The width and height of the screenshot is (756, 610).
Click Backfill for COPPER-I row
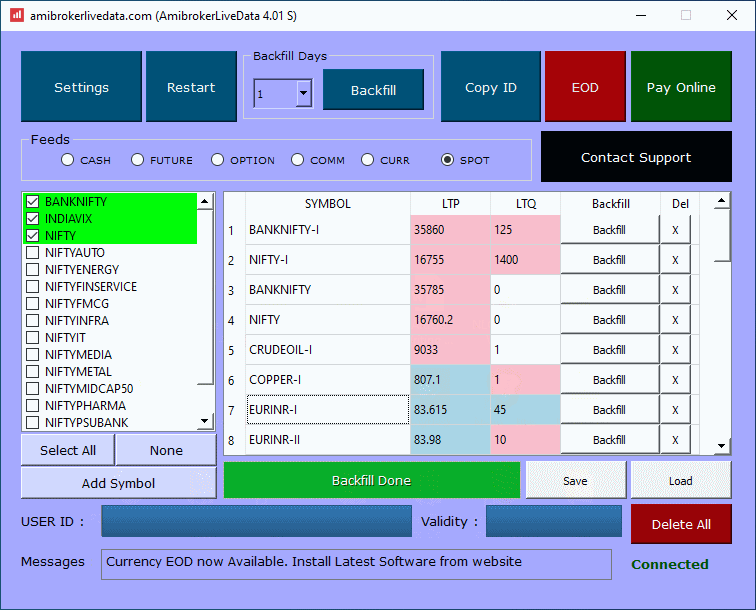609,380
